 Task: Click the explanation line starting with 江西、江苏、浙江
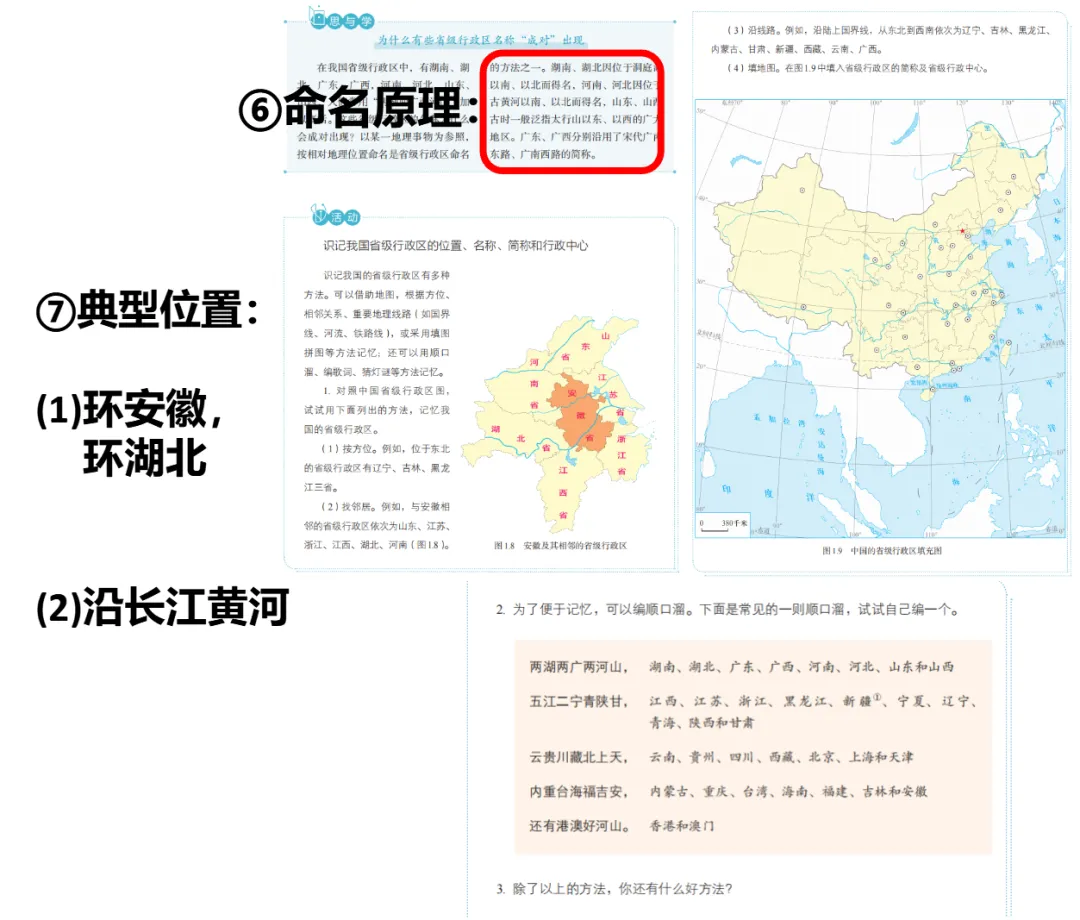coord(813,701)
